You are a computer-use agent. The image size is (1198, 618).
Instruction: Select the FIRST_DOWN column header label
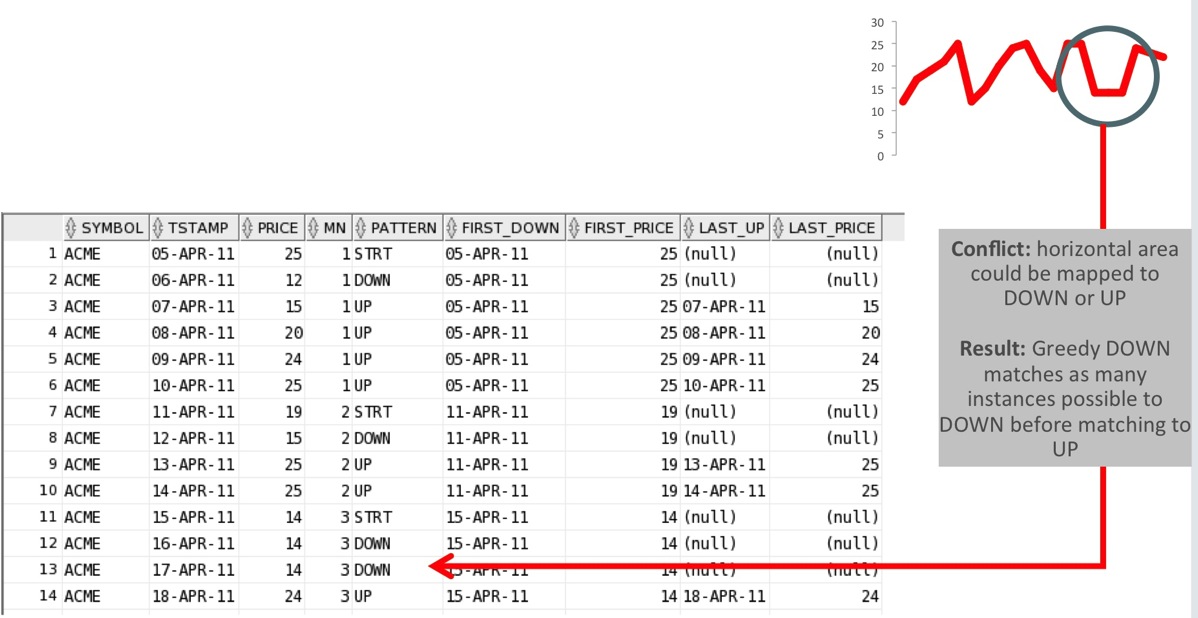(510, 227)
